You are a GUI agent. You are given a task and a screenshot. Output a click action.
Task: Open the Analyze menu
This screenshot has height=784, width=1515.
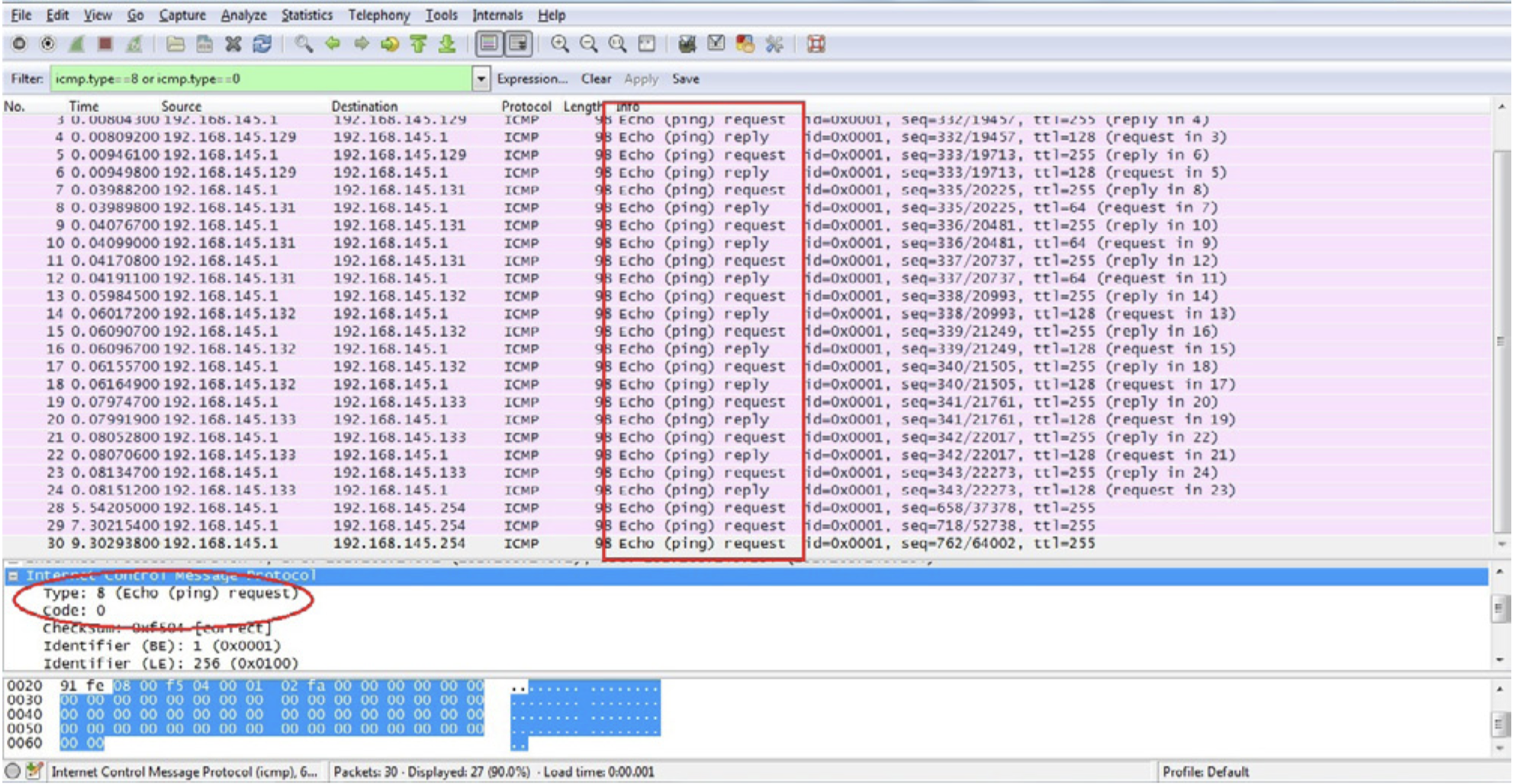click(243, 15)
